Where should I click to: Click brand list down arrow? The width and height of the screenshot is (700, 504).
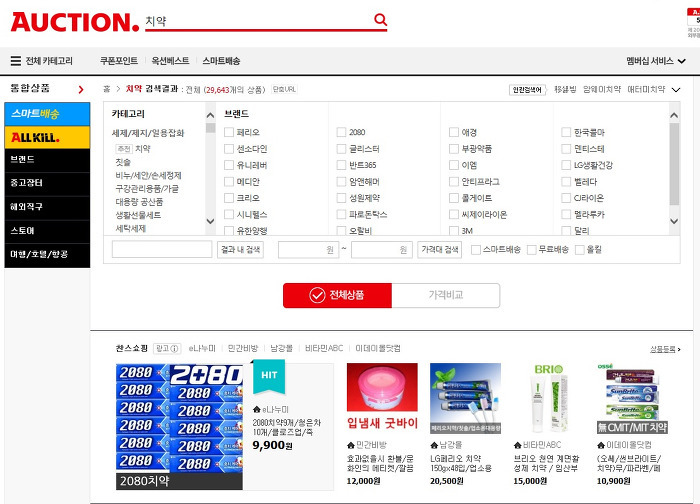pos(674,221)
